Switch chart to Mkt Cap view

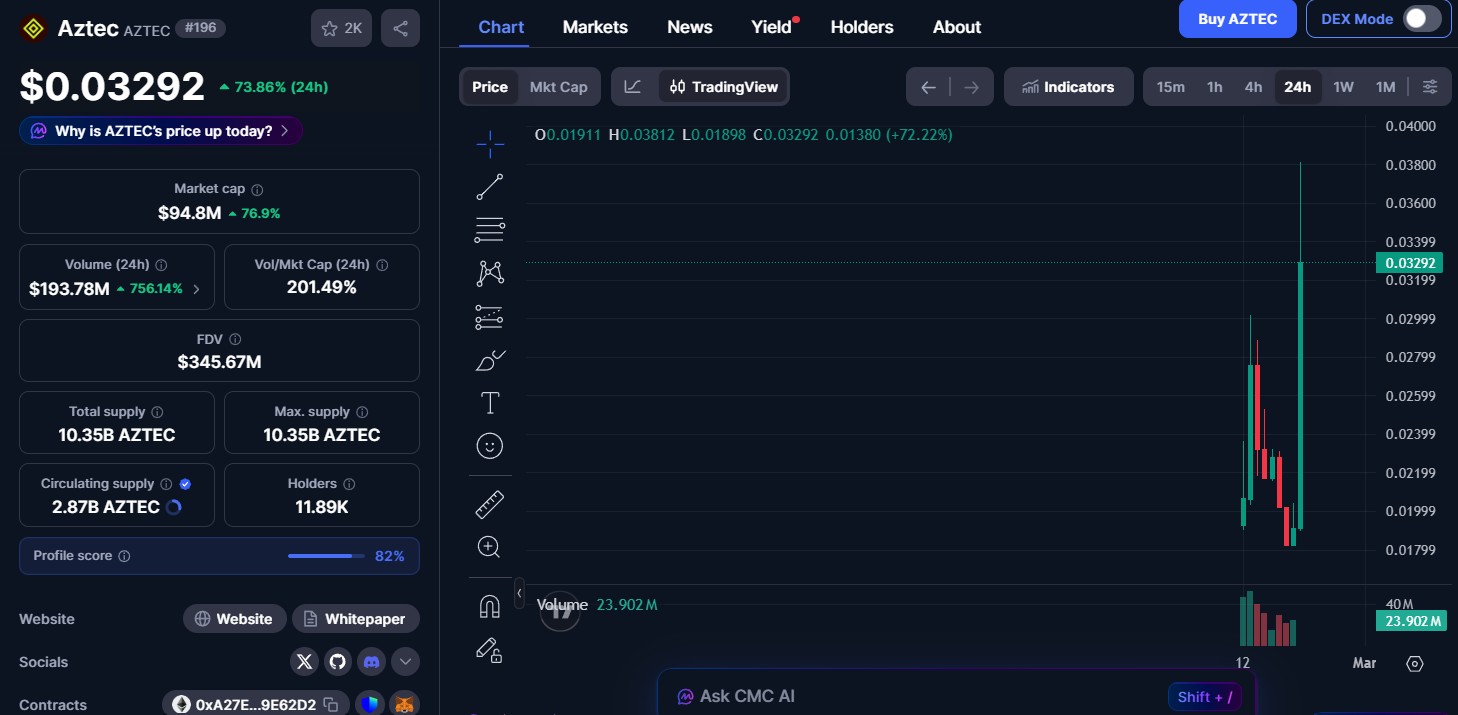[x=558, y=87]
